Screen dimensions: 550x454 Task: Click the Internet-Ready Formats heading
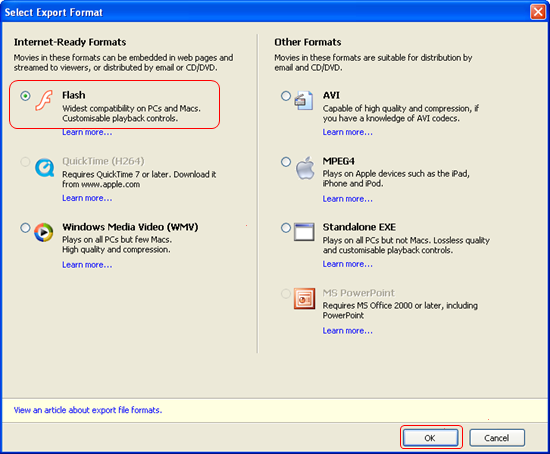pos(70,42)
